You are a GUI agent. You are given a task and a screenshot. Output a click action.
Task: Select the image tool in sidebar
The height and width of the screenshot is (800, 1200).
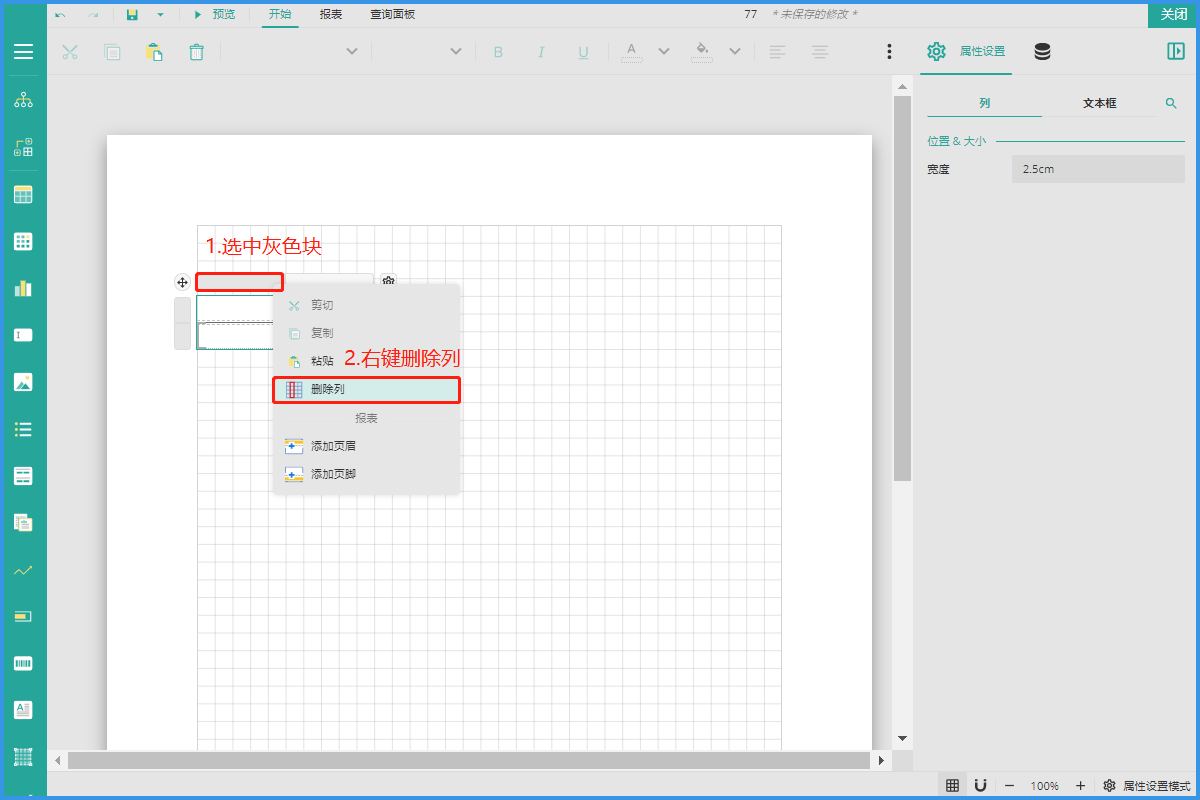point(23,382)
